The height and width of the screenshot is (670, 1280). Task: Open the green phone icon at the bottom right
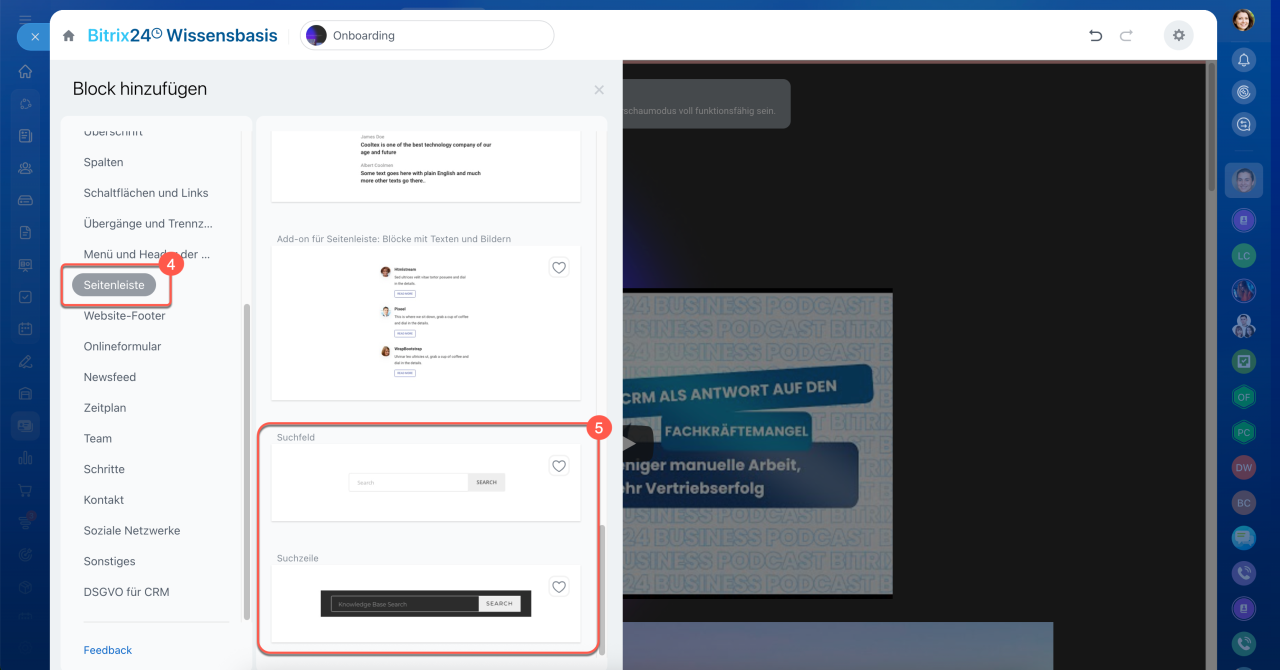pyautogui.click(x=1244, y=644)
